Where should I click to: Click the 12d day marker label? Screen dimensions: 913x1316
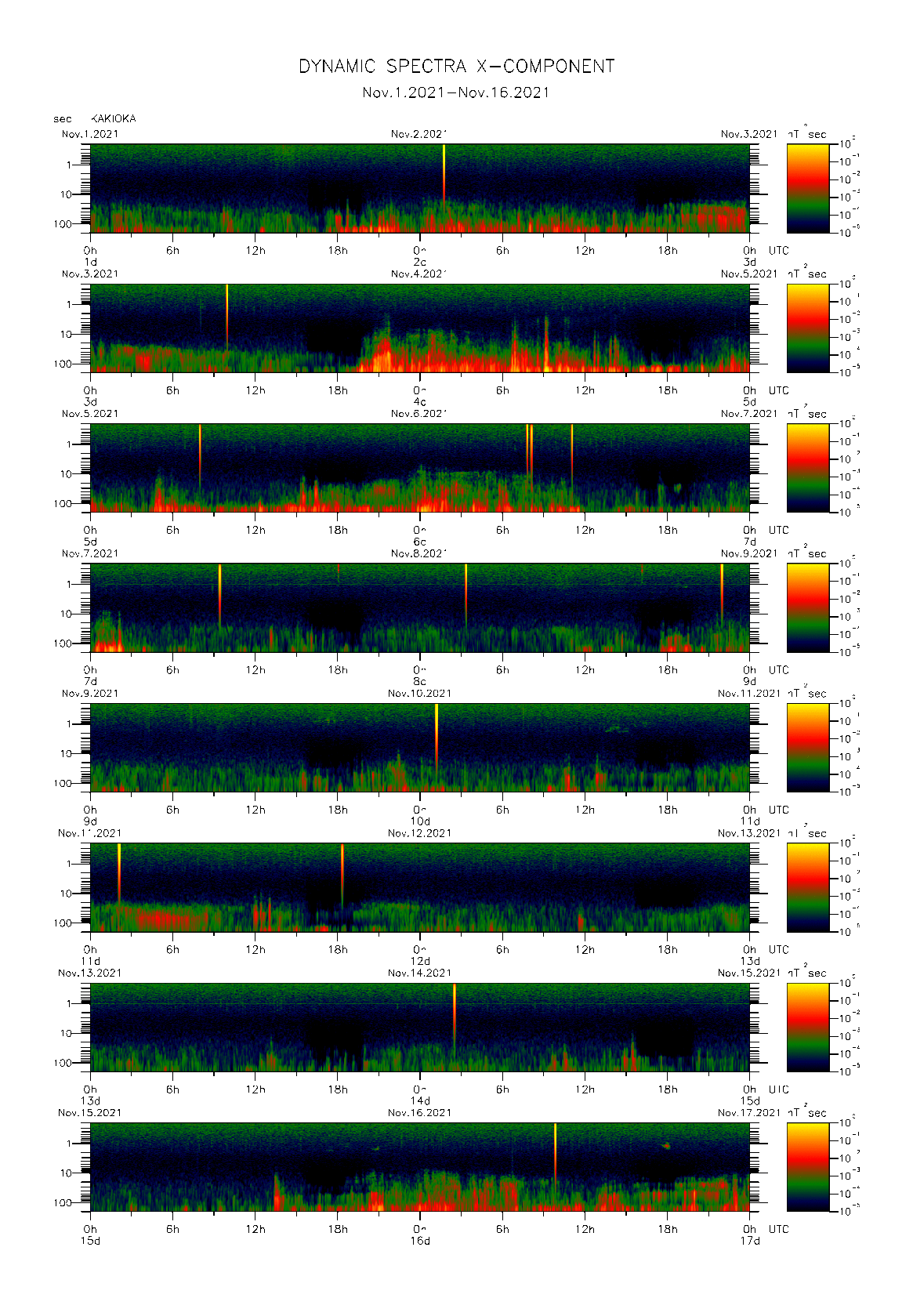(420, 961)
